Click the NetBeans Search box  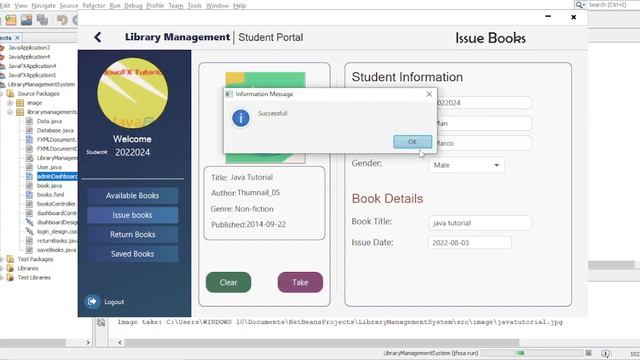click(x=612, y=5)
